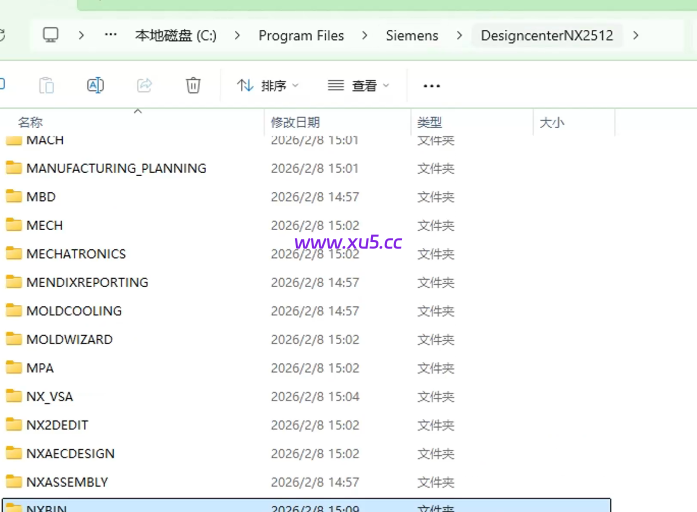
Task: Click the This PC monitor icon
Action: pos(51,35)
